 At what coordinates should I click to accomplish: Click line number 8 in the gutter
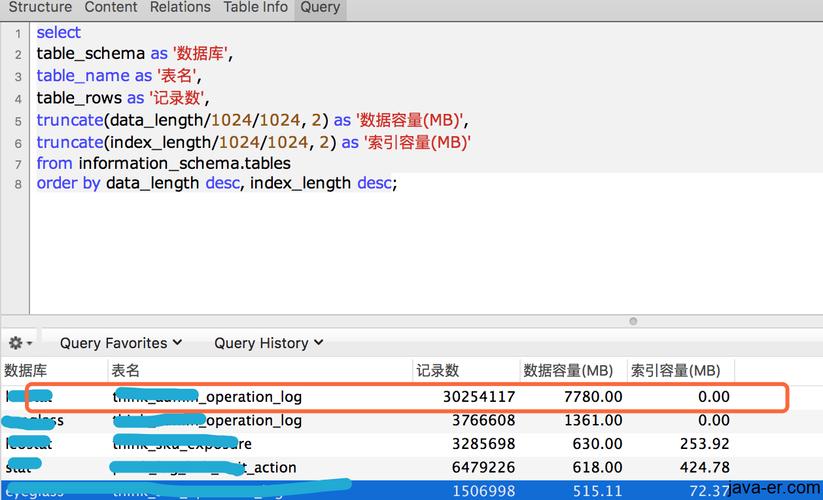(18, 184)
